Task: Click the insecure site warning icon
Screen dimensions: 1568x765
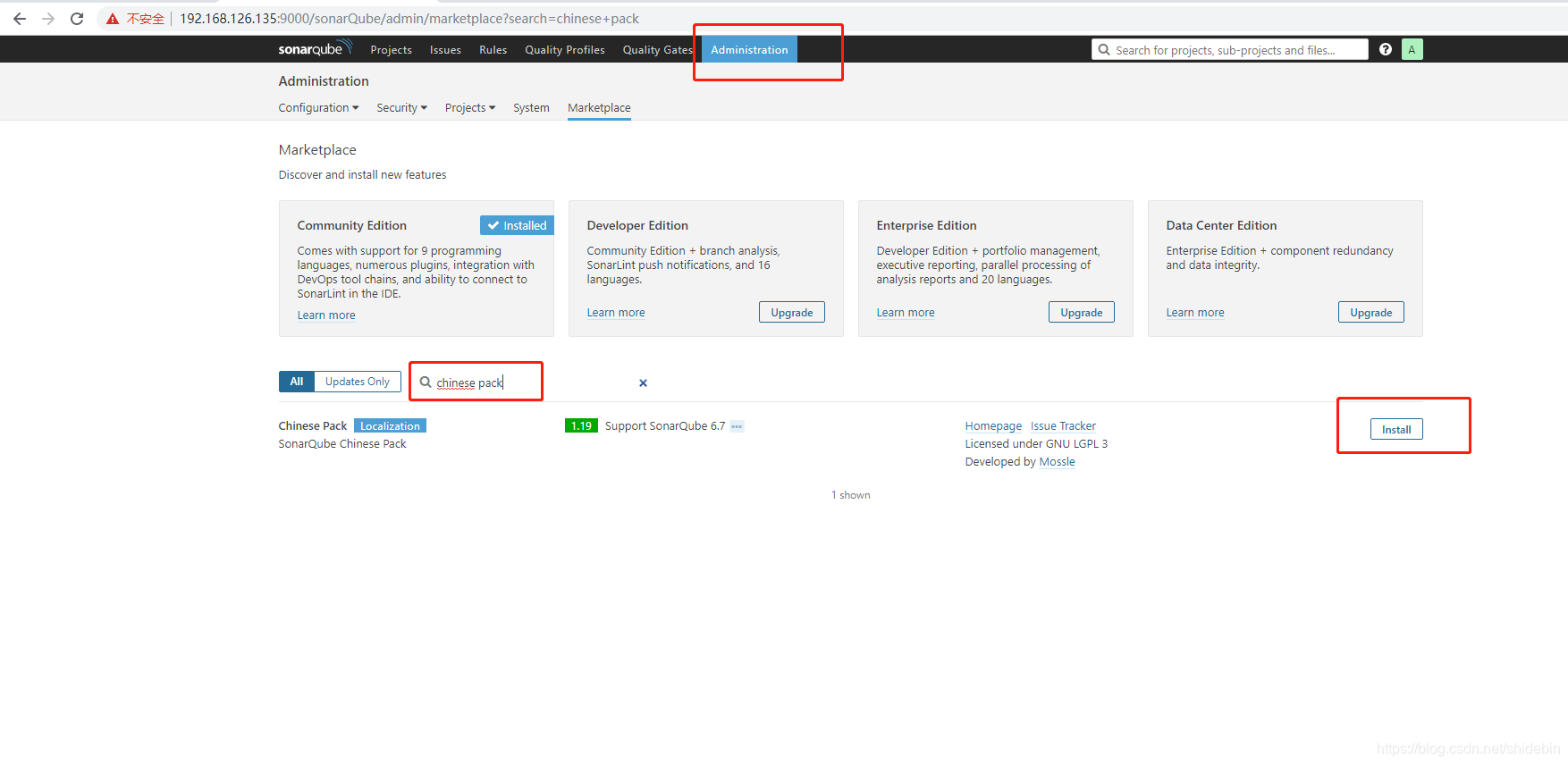Action: tap(113, 19)
